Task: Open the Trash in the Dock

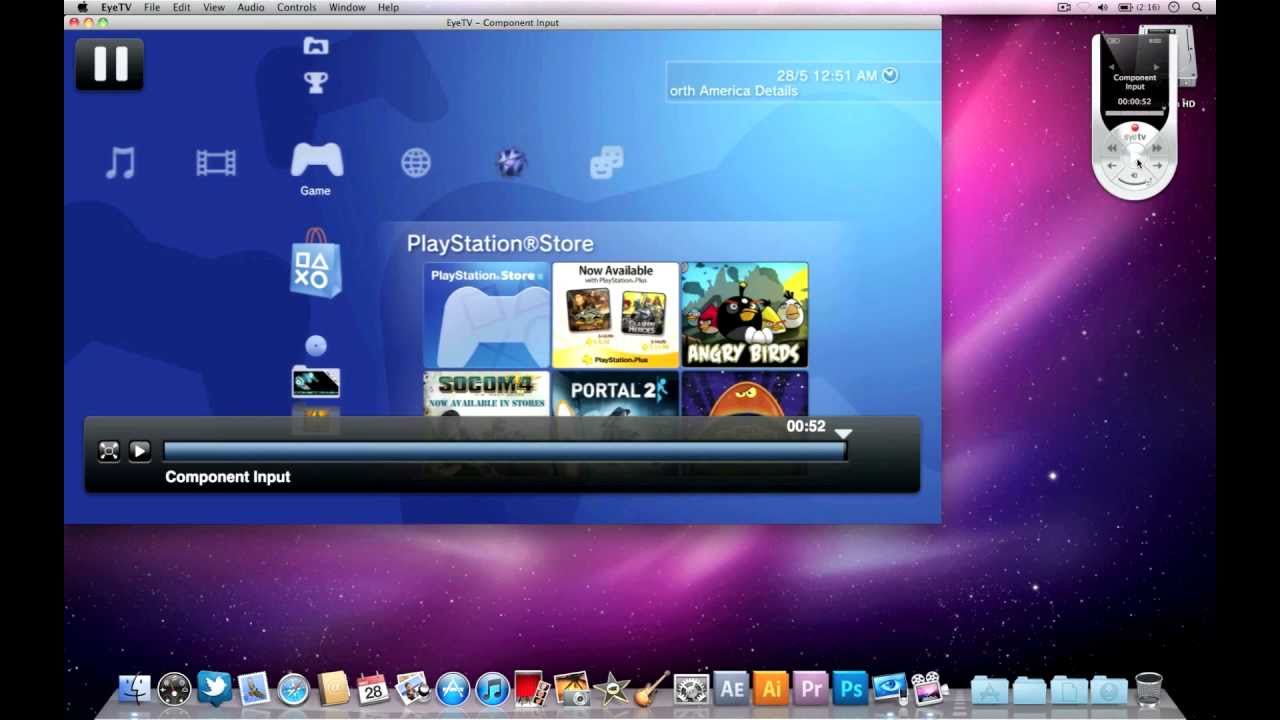Action: [x=1149, y=688]
